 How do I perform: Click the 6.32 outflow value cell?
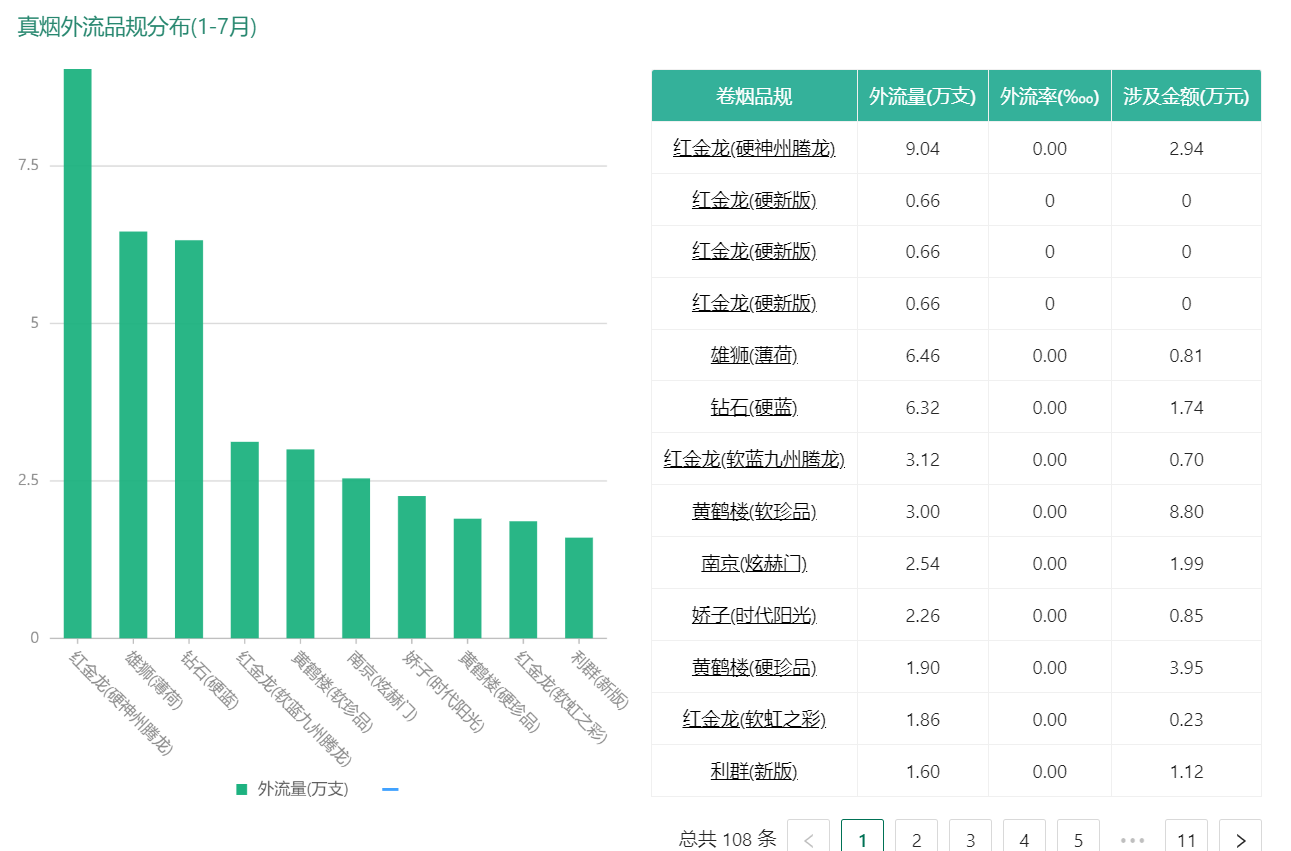(922, 407)
